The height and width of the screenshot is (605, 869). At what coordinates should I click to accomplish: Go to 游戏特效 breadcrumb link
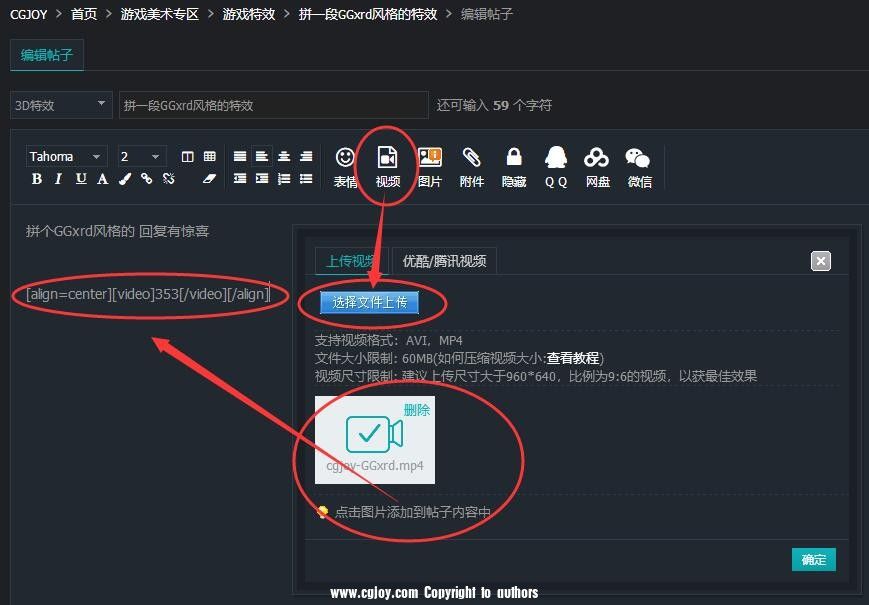click(249, 14)
